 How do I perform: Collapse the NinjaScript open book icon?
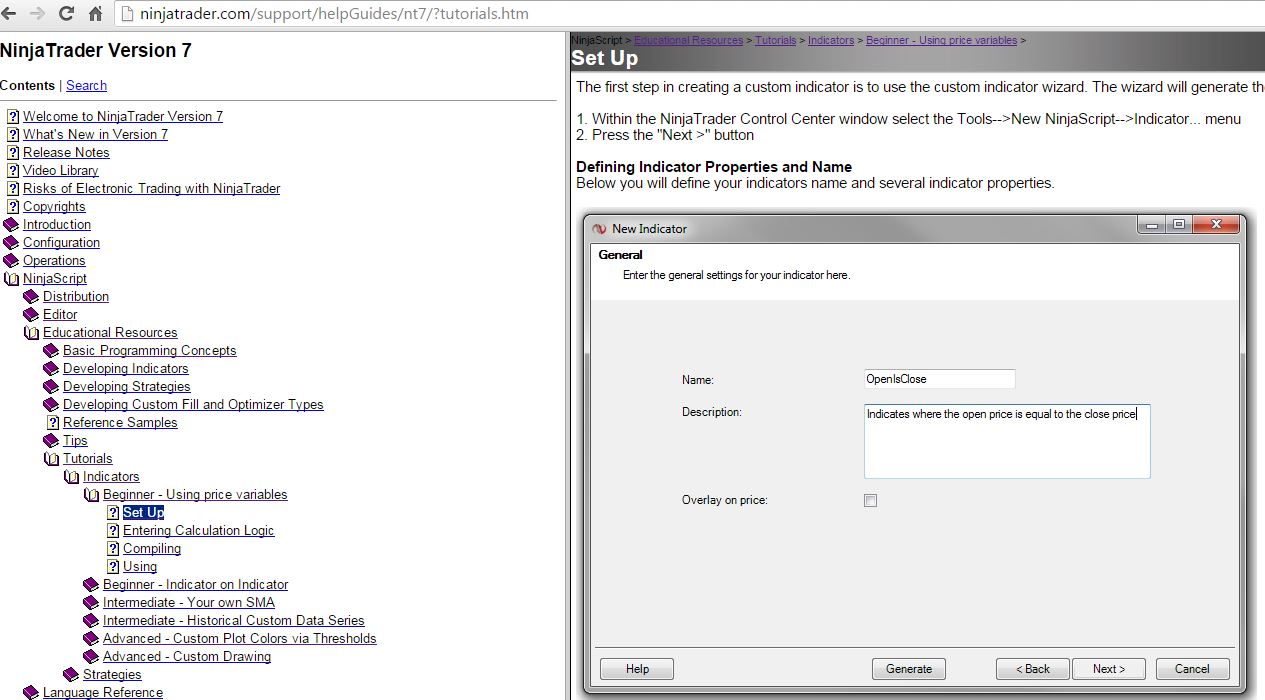[11, 278]
